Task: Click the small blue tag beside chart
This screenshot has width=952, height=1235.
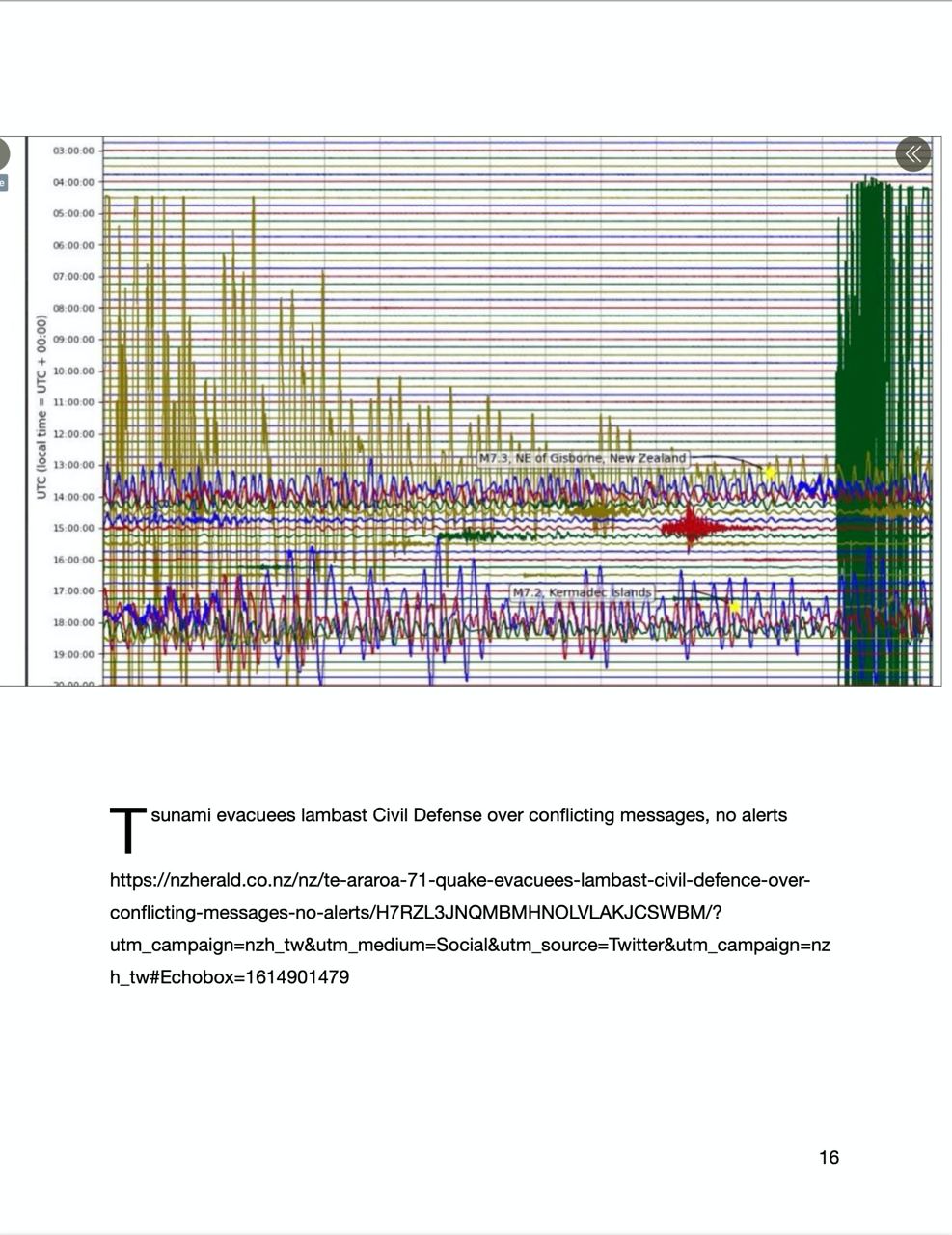Action: pyautogui.click(x=3, y=181)
